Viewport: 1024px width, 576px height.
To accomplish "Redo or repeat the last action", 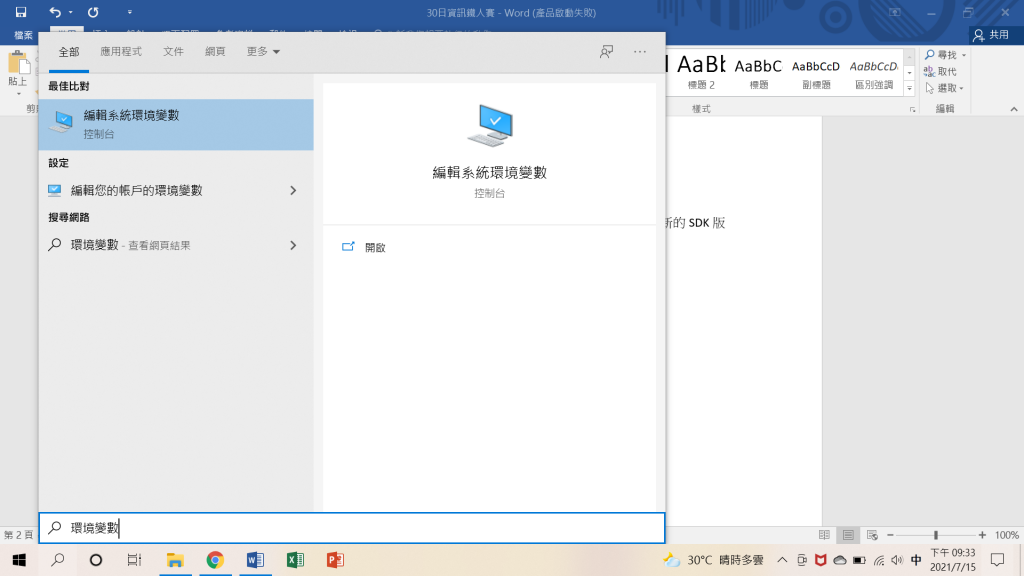I will (x=93, y=12).
